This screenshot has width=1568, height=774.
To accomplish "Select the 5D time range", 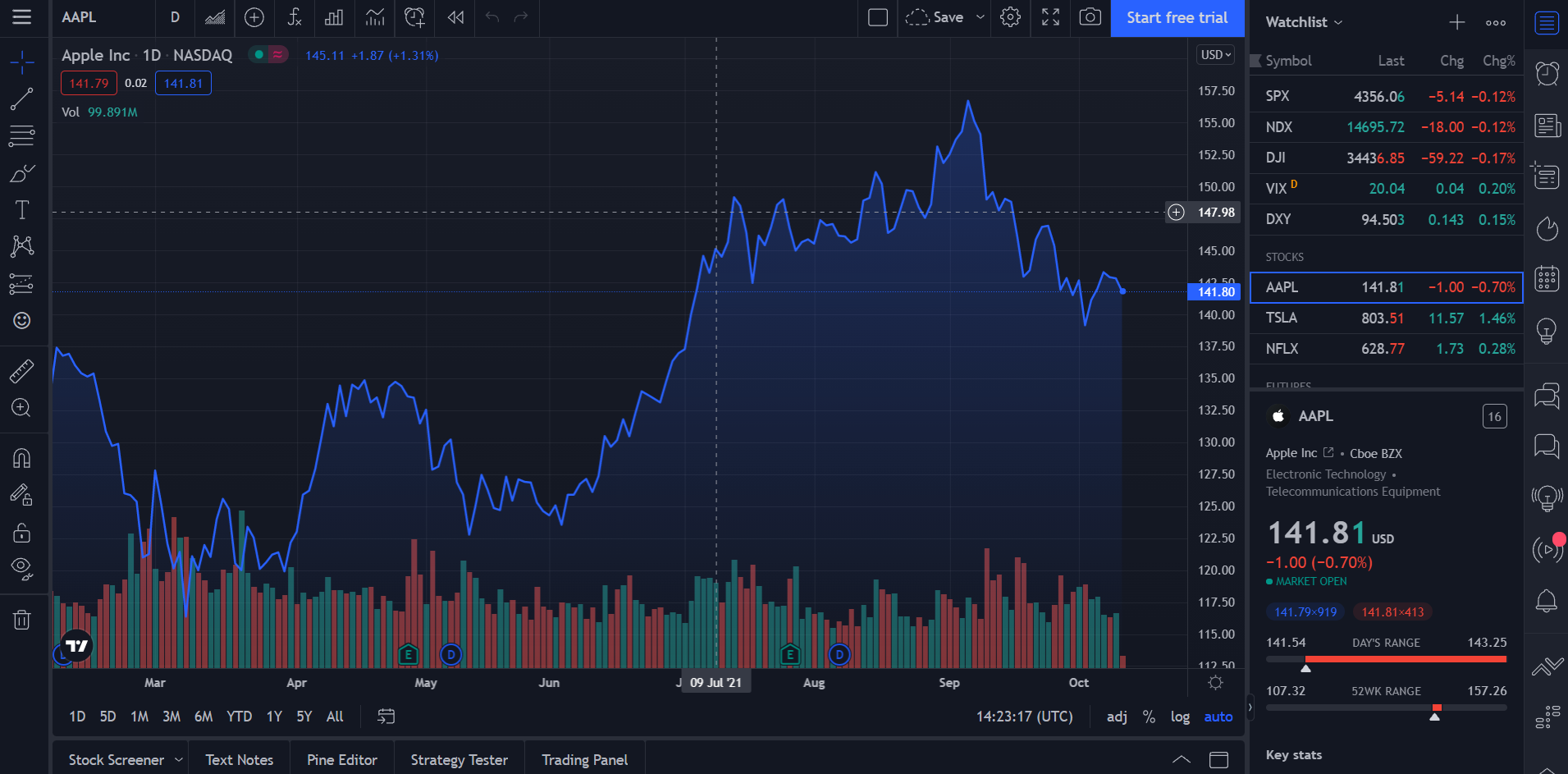I will coord(107,717).
